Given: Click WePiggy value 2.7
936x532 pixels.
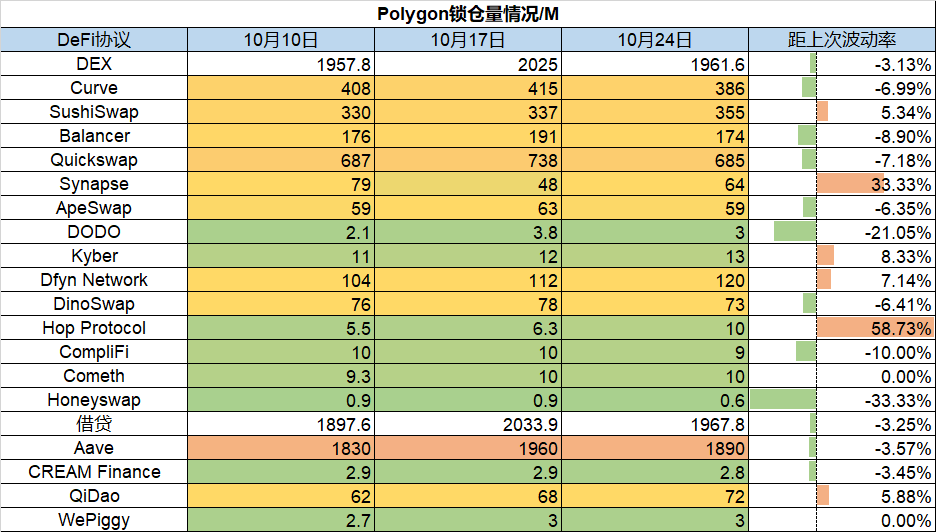Looking at the screenshot, I should pyautogui.click(x=281, y=519).
